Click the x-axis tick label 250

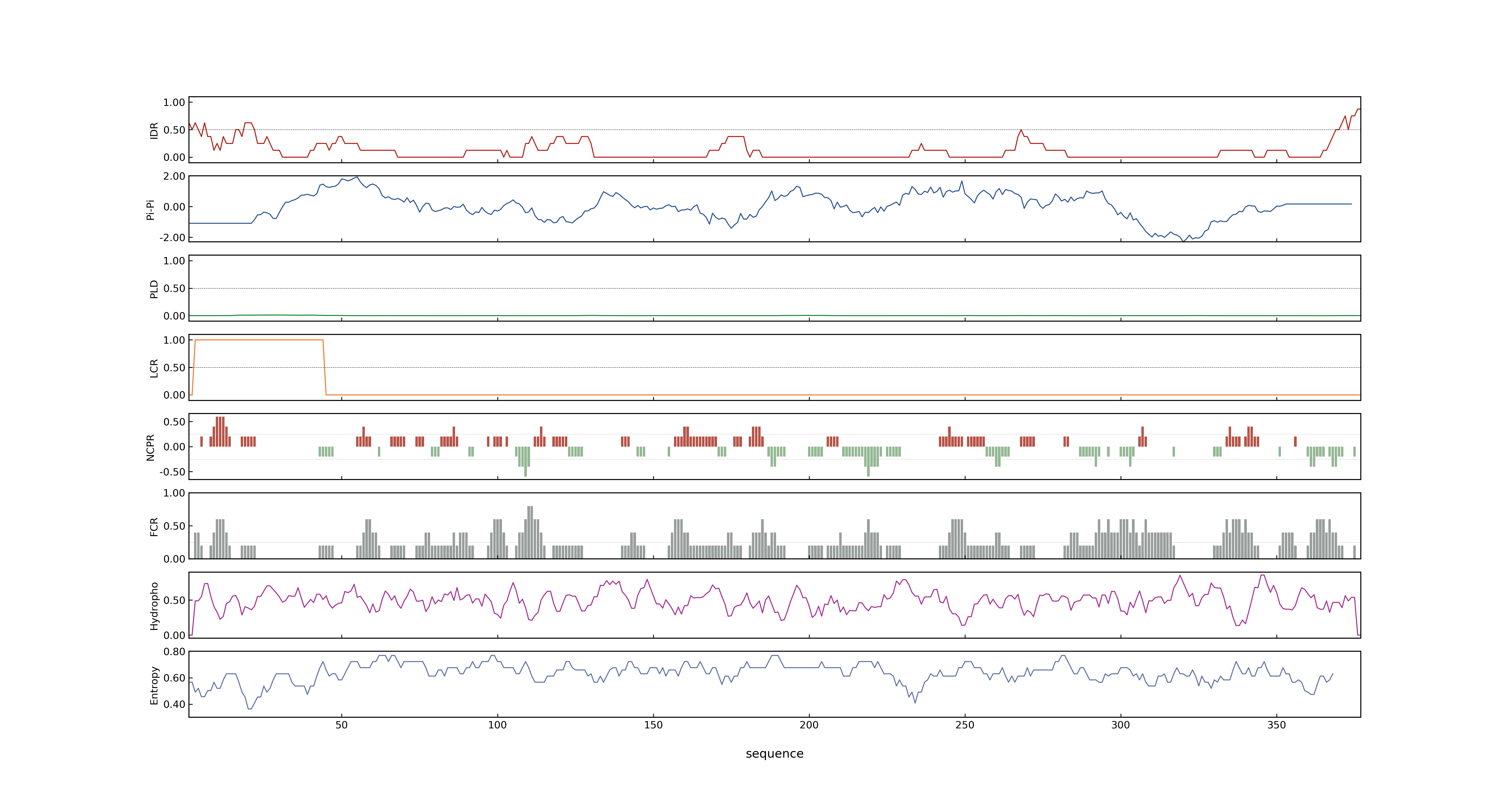(x=965, y=725)
